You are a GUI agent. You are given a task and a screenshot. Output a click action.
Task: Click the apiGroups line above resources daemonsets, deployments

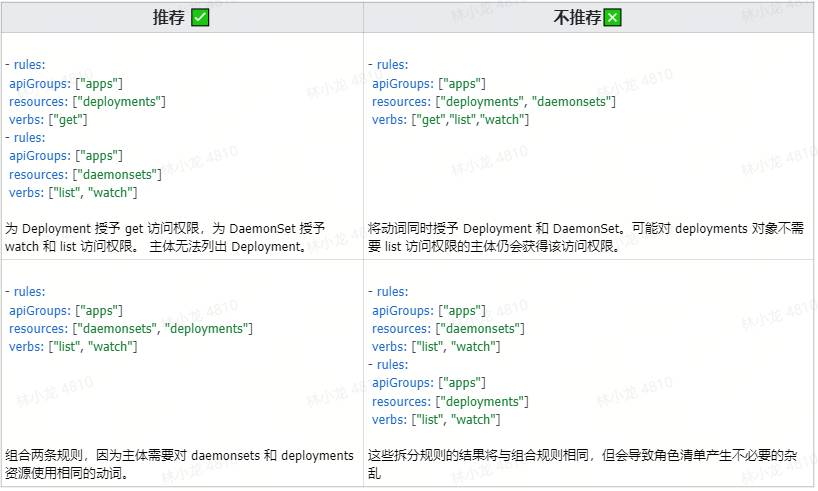[66, 310]
